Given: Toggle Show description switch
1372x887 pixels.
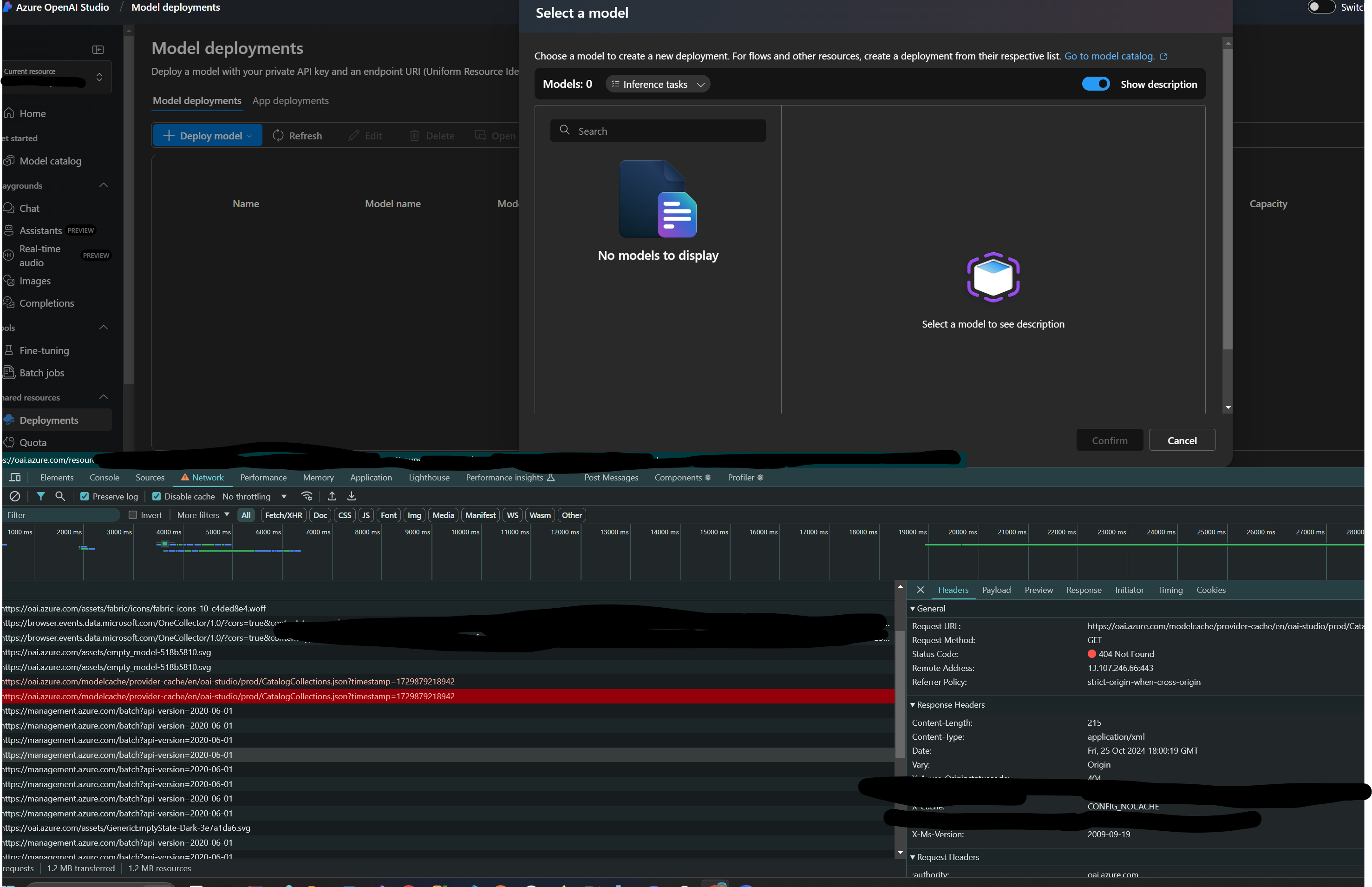Looking at the screenshot, I should point(1095,84).
